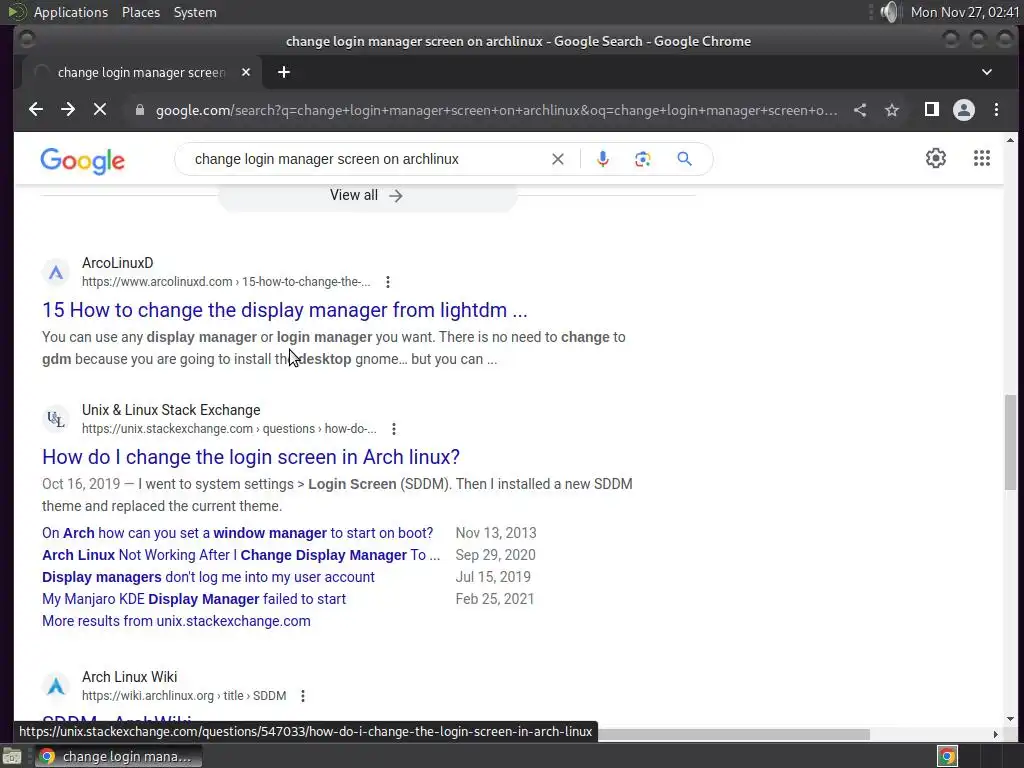The width and height of the screenshot is (1024, 768).
Task: Open Chrome's three-dot menu
Action: tap(996, 110)
